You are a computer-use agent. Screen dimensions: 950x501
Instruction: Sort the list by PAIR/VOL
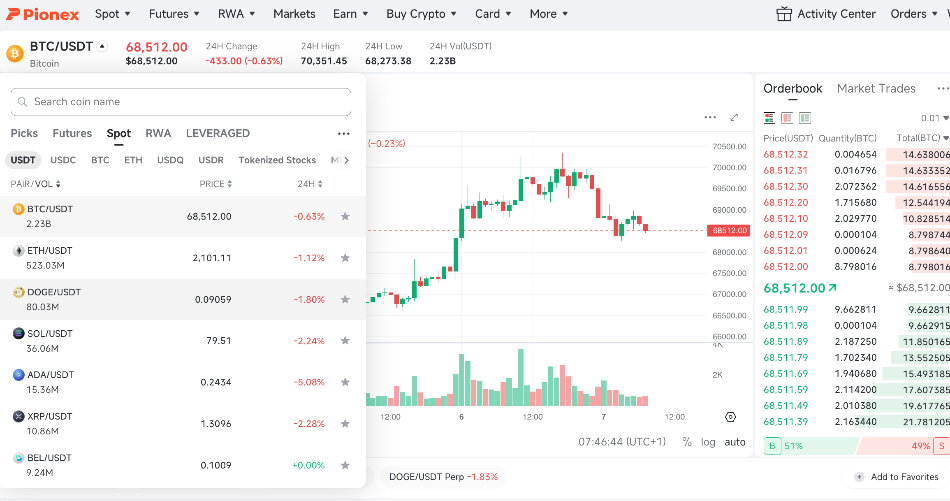[x=36, y=184]
